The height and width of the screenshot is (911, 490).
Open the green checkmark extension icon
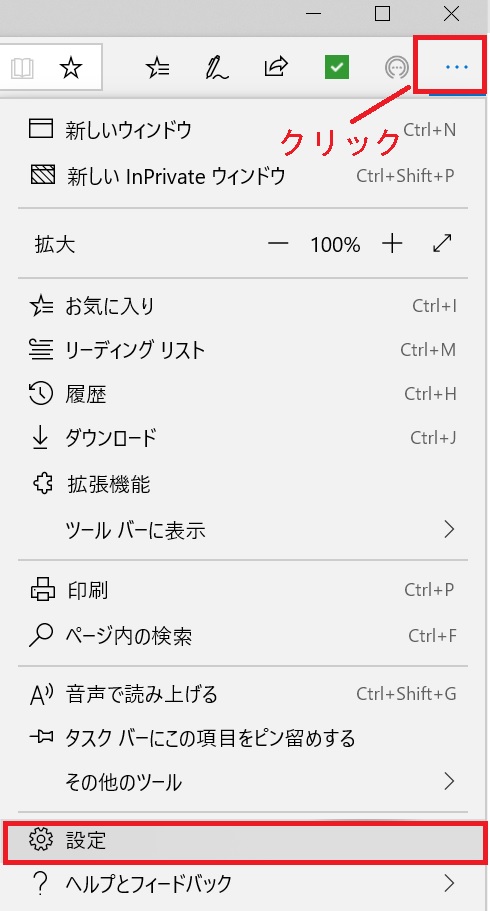pos(337,69)
